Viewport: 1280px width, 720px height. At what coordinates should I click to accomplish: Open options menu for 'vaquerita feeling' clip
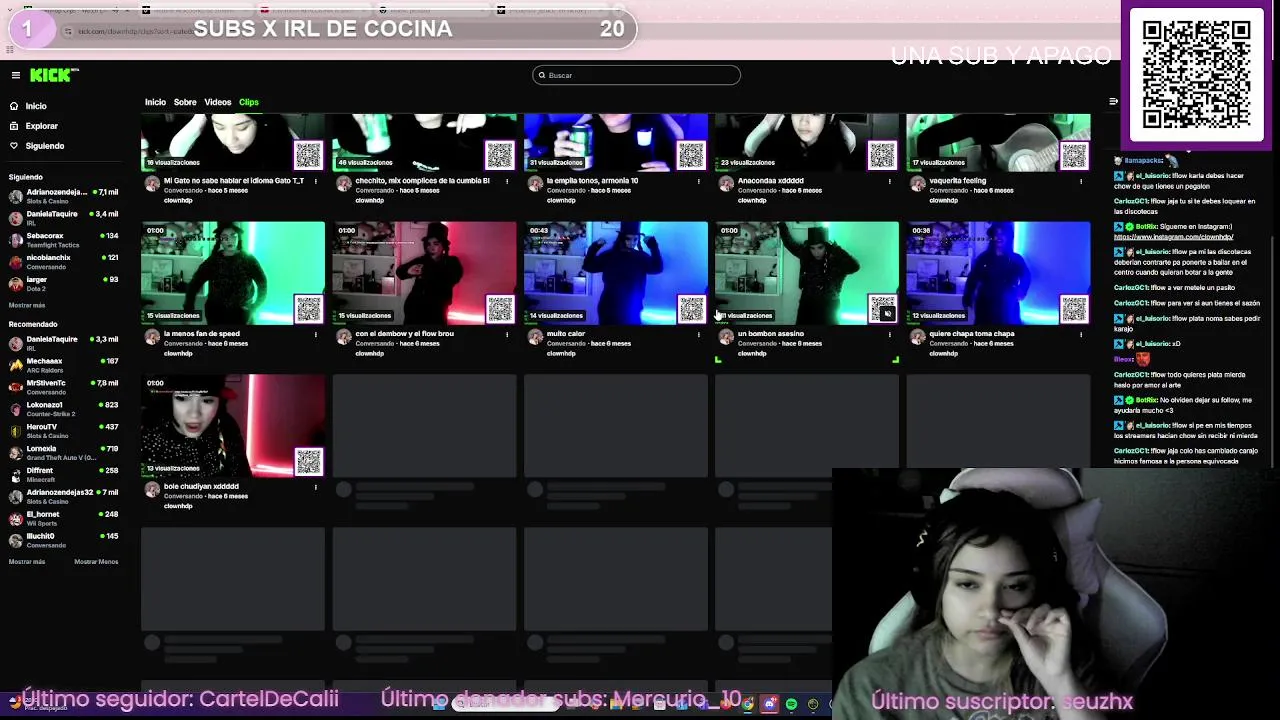coord(1081,181)
